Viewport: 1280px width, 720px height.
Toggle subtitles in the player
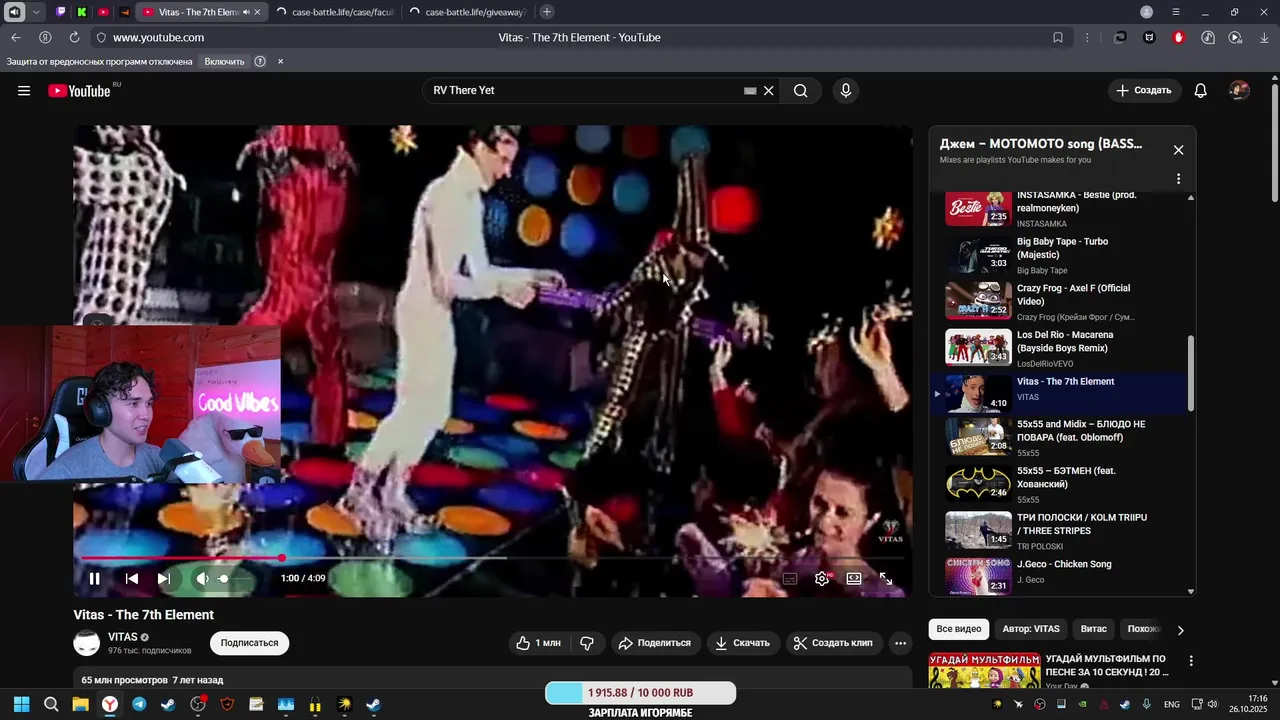(790, 578)
